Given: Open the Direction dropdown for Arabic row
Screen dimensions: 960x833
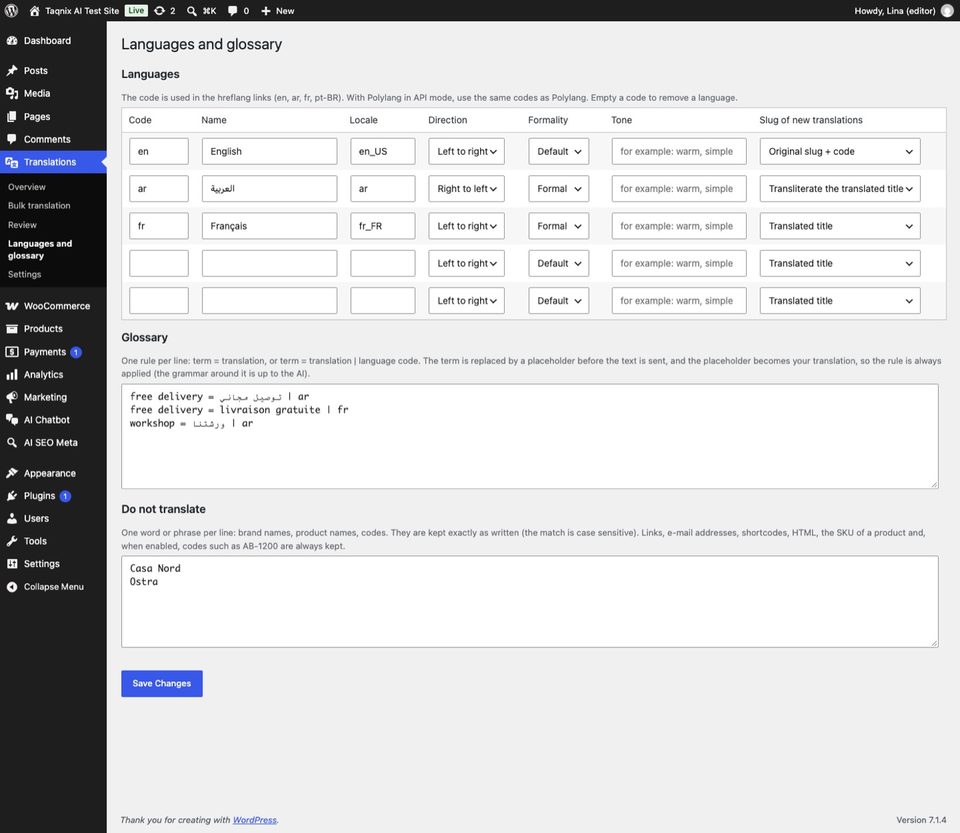Looking at the screenshot, I should [467, 189].
